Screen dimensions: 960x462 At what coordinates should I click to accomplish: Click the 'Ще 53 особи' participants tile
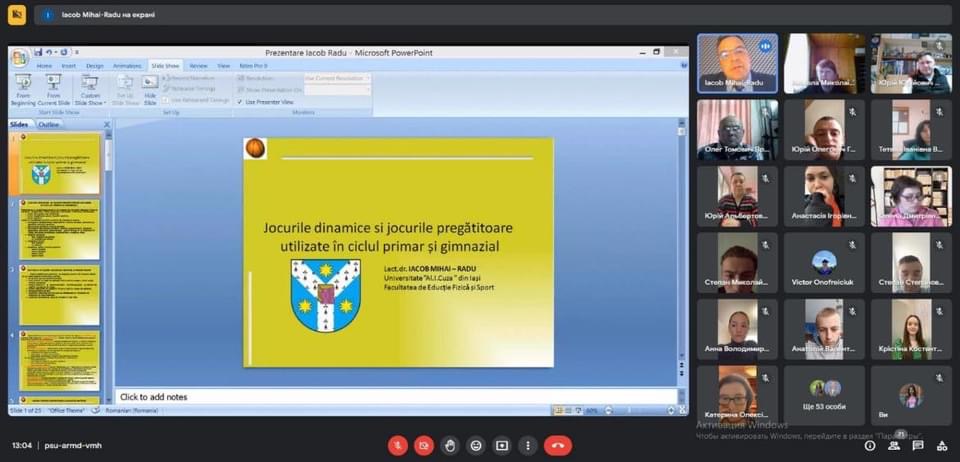[824, 395]
